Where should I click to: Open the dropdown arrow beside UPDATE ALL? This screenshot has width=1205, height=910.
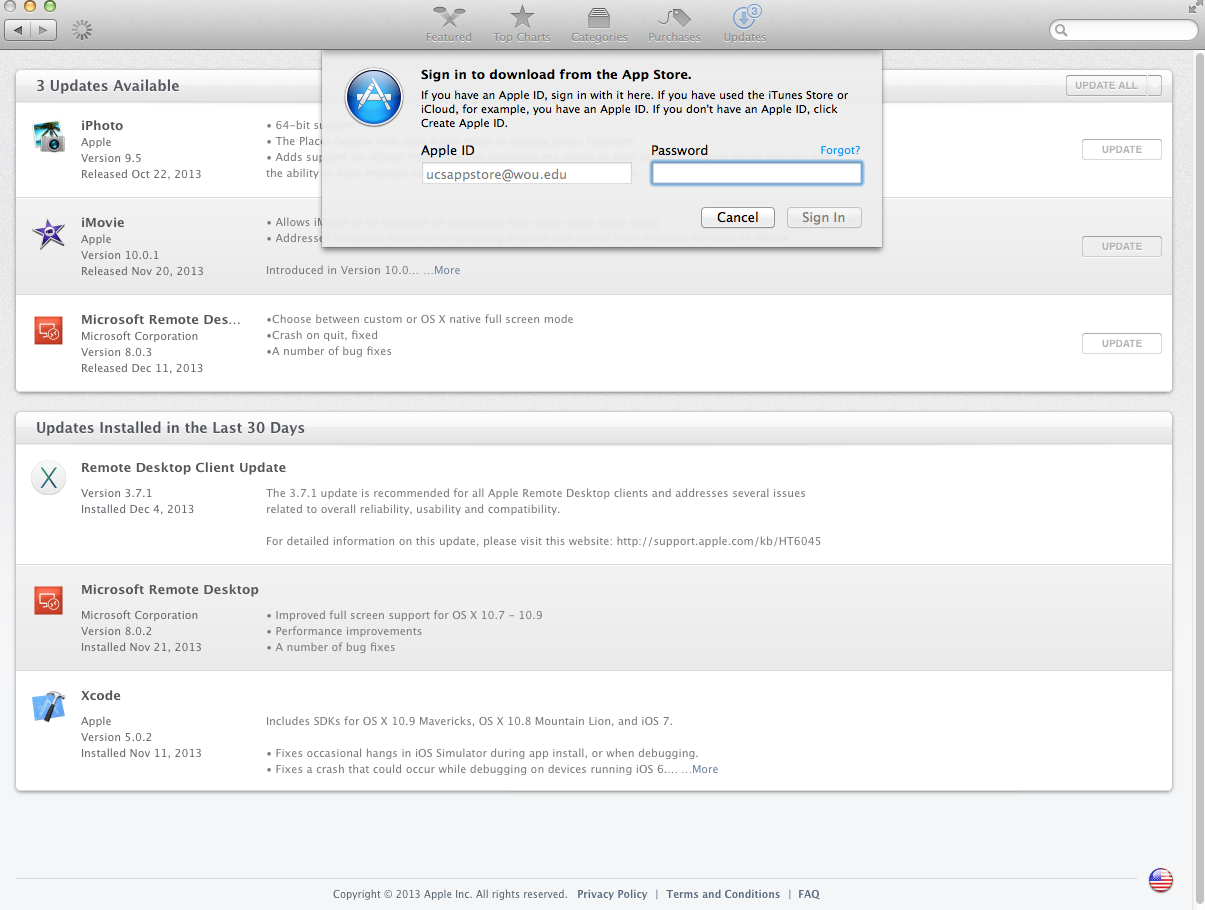point(1154,86)
